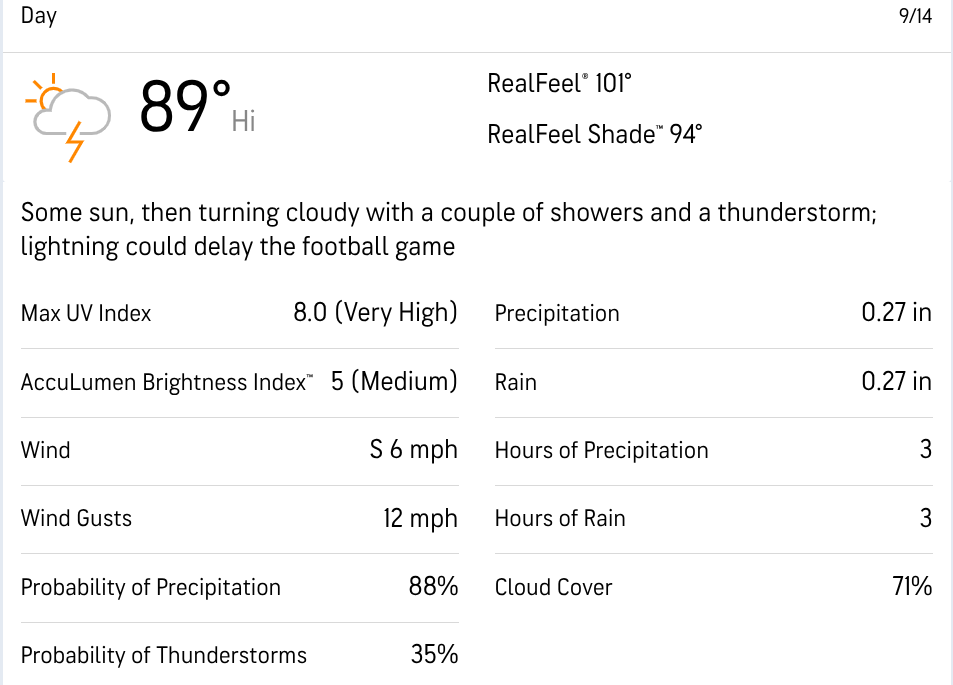
Task: Select the RealFeel 101° text
Action: tap(560, 84)
